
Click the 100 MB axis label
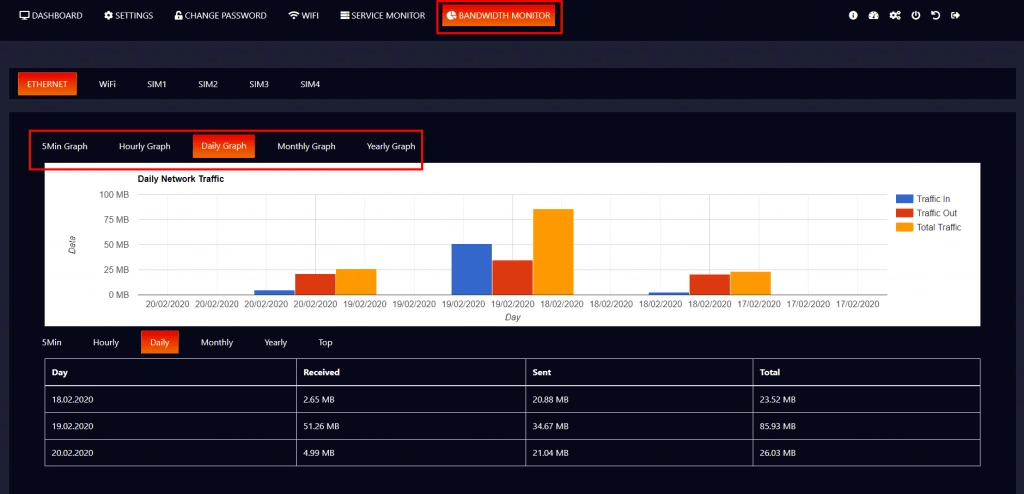[x=114, y=195]
